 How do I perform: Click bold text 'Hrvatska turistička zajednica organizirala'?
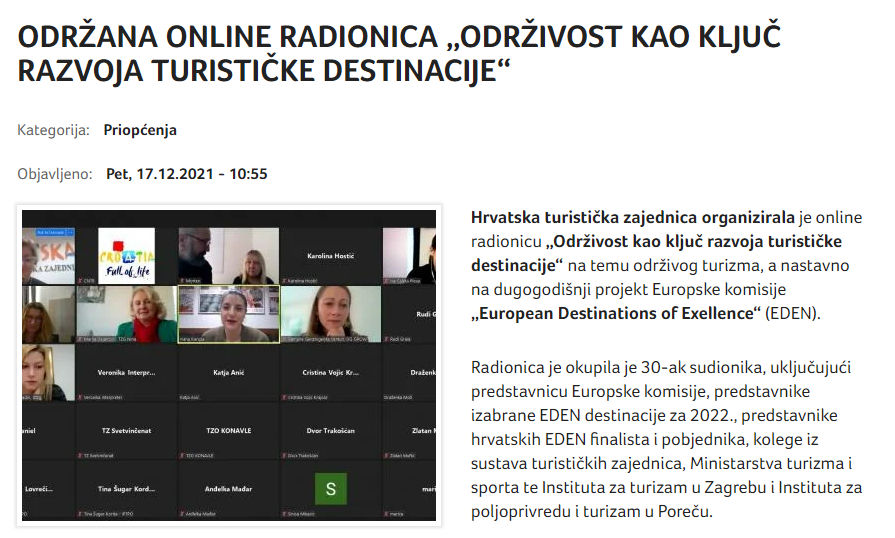point(632,217)
